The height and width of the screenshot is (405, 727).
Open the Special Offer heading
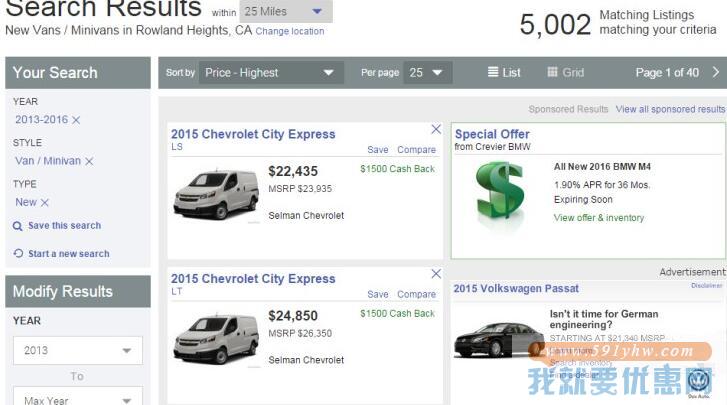[x=492, y=134]
